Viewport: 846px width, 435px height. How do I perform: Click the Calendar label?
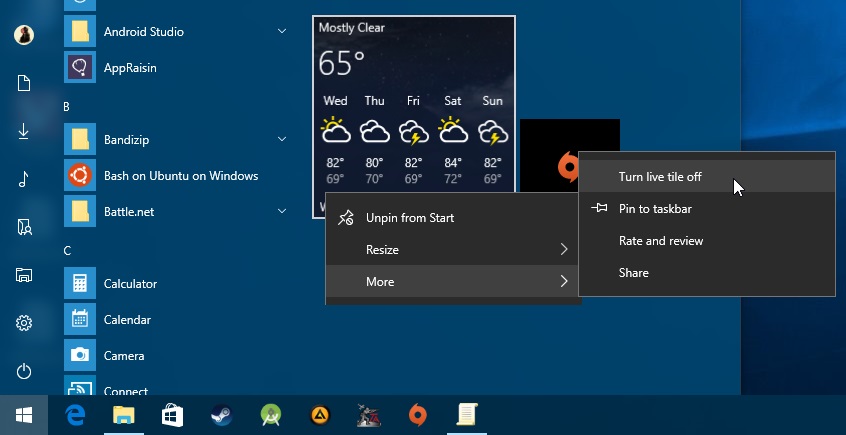[x=127, y=320]
